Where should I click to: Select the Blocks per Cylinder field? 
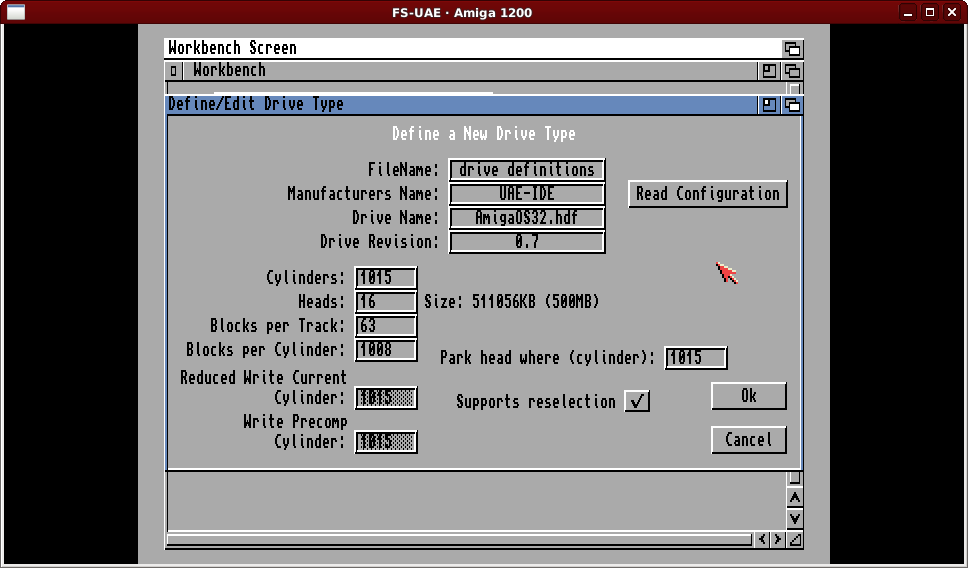pyautogui.click(x=386, y=350)
